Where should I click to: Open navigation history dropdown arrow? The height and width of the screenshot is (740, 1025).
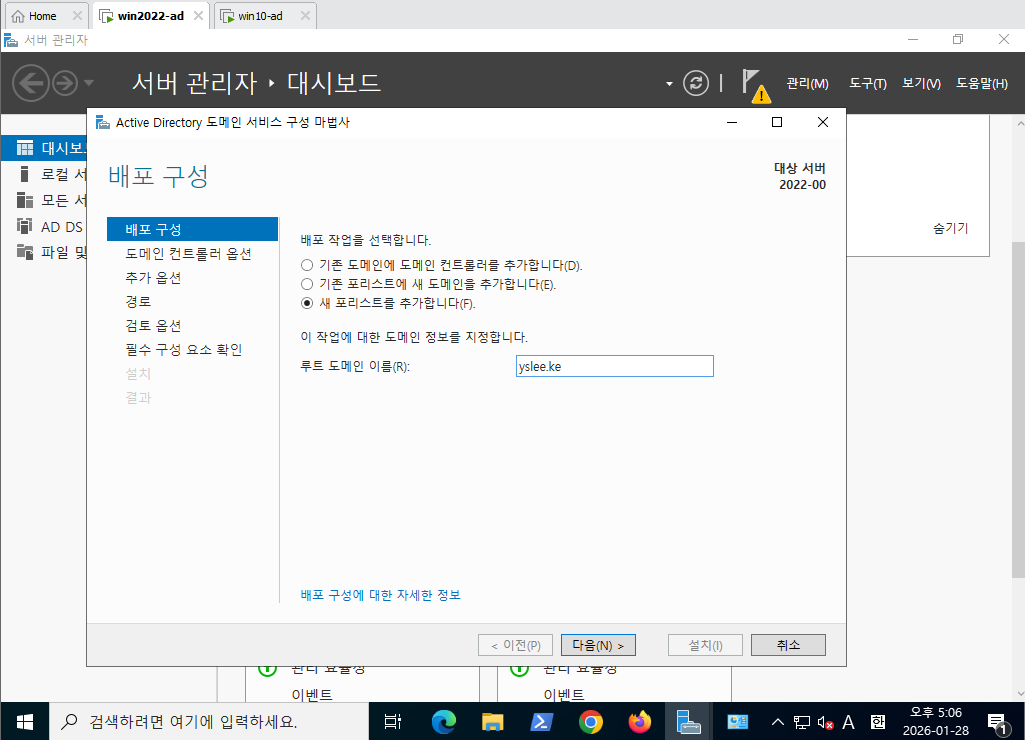pyautogui.click(x=89, y=83)
